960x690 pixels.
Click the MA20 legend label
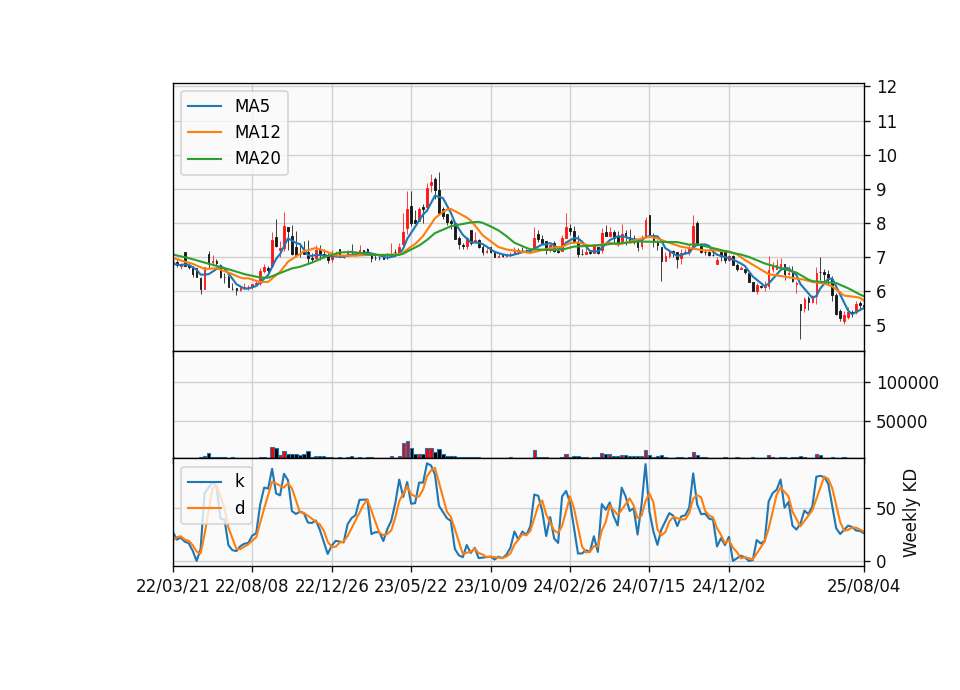pyautogui.click(x=257, y=158)
